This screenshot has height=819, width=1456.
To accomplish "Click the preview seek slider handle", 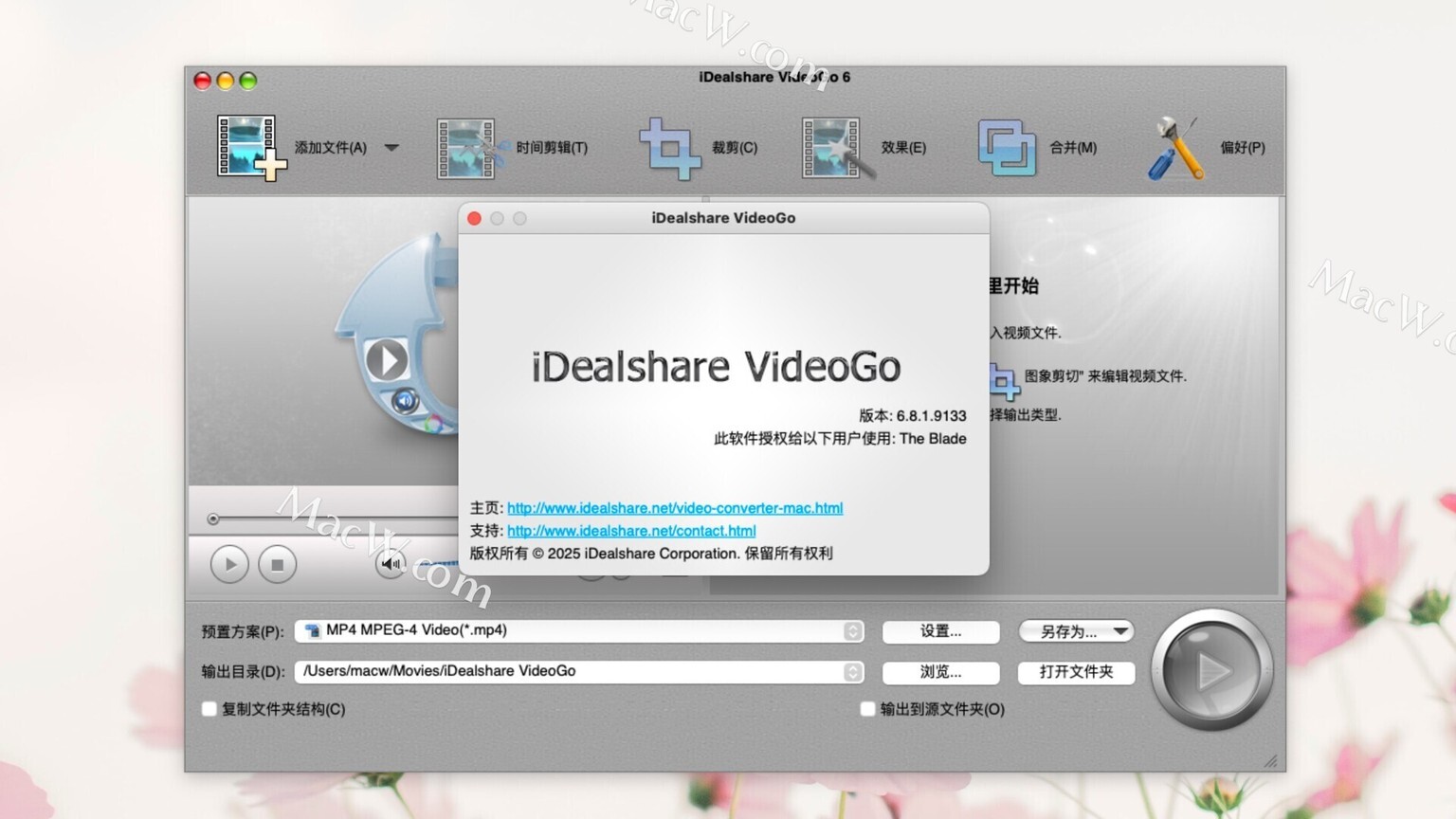I will click(x=213, y=519).
